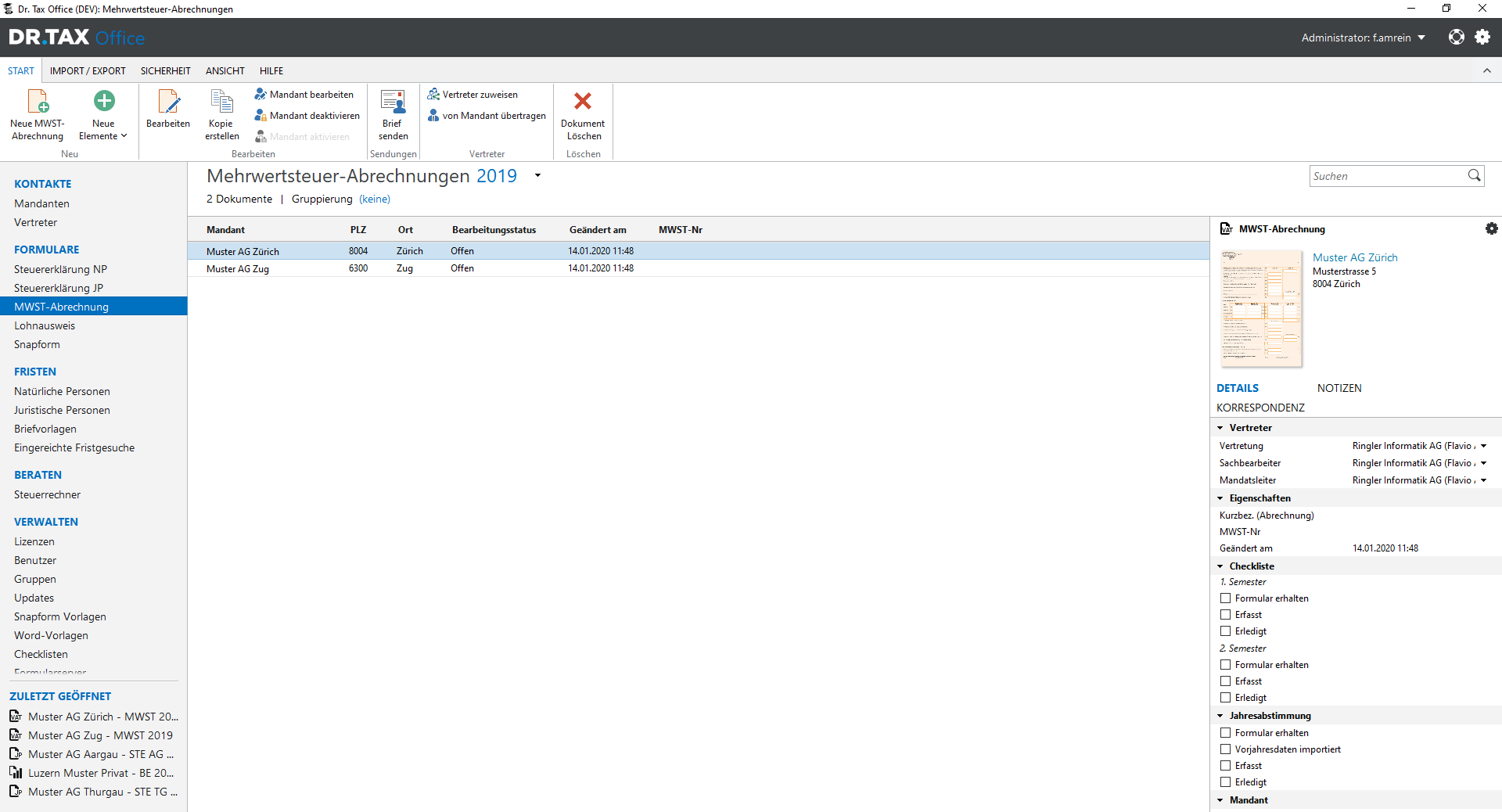Open MWST-Abrechnung panel gear settings
This screenshot has height=812, width=1502.
click(1491, 228)
